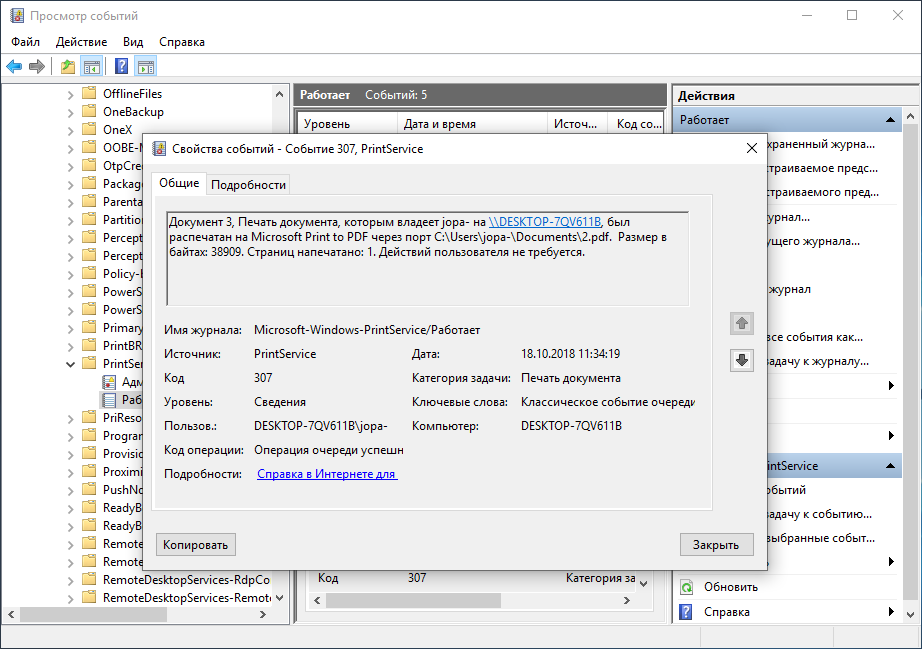This screenshot has width=922, height=649.
Task: Select RemoteDesktopServices-RdpCo tree item
Action: point(186,580)
